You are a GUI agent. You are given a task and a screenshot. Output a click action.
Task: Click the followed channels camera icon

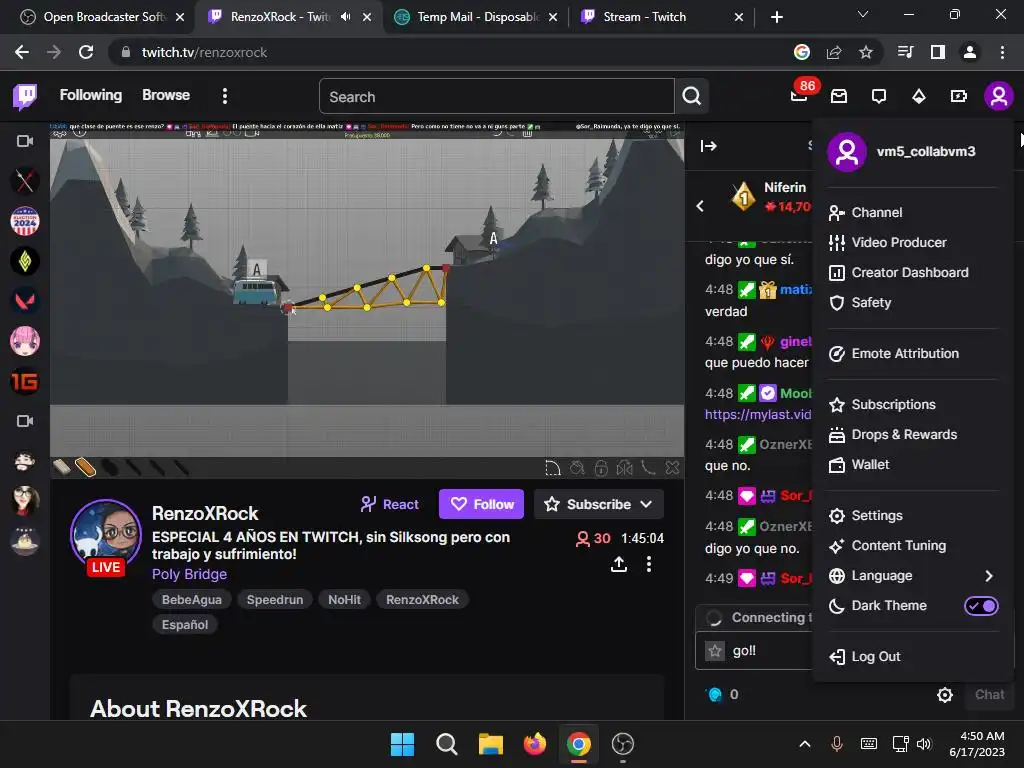(x=25, y=141)
